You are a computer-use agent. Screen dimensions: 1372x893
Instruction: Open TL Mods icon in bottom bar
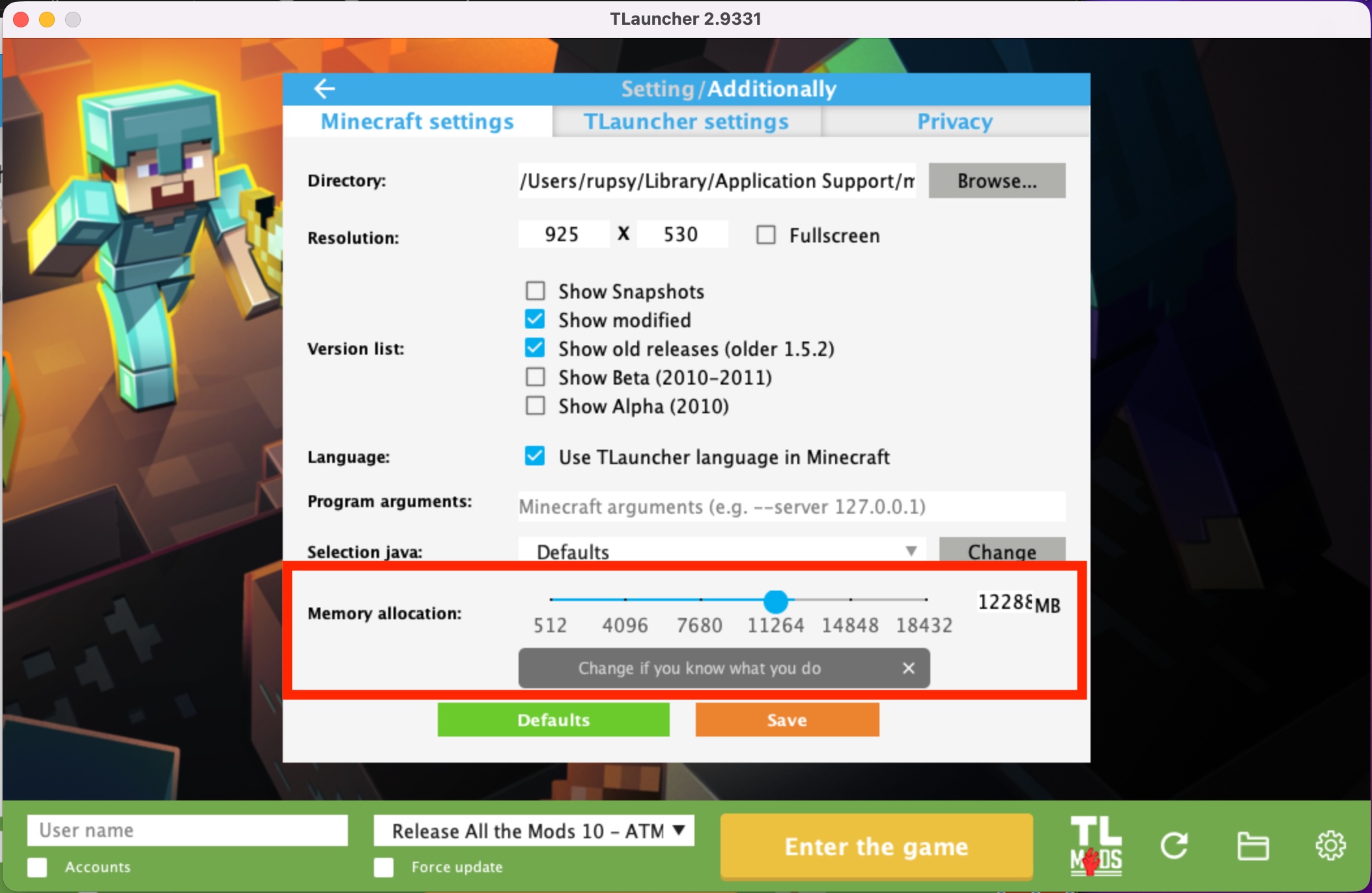tap(1096, 846)
